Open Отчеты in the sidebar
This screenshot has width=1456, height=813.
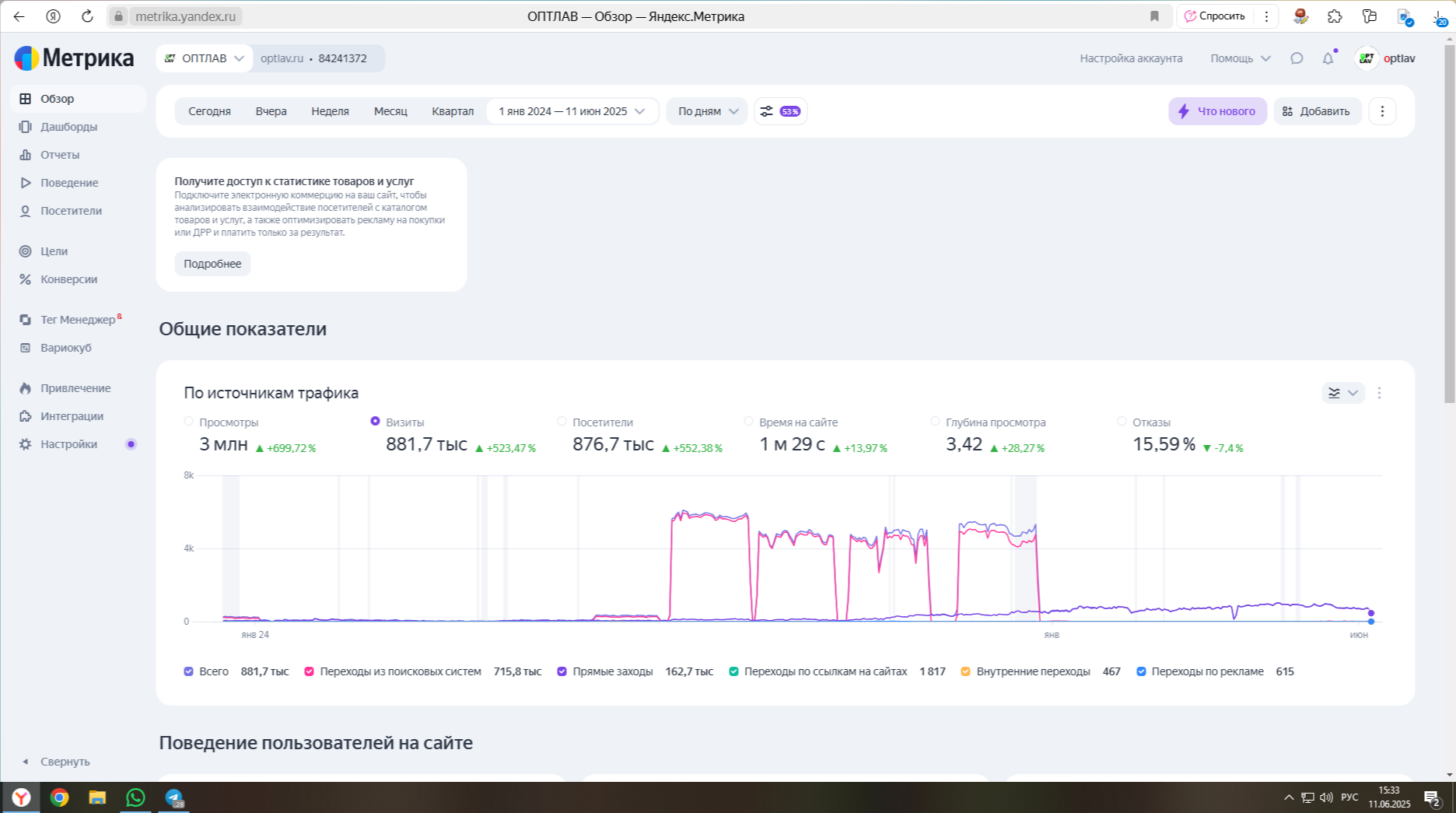[x=60, y=155]
